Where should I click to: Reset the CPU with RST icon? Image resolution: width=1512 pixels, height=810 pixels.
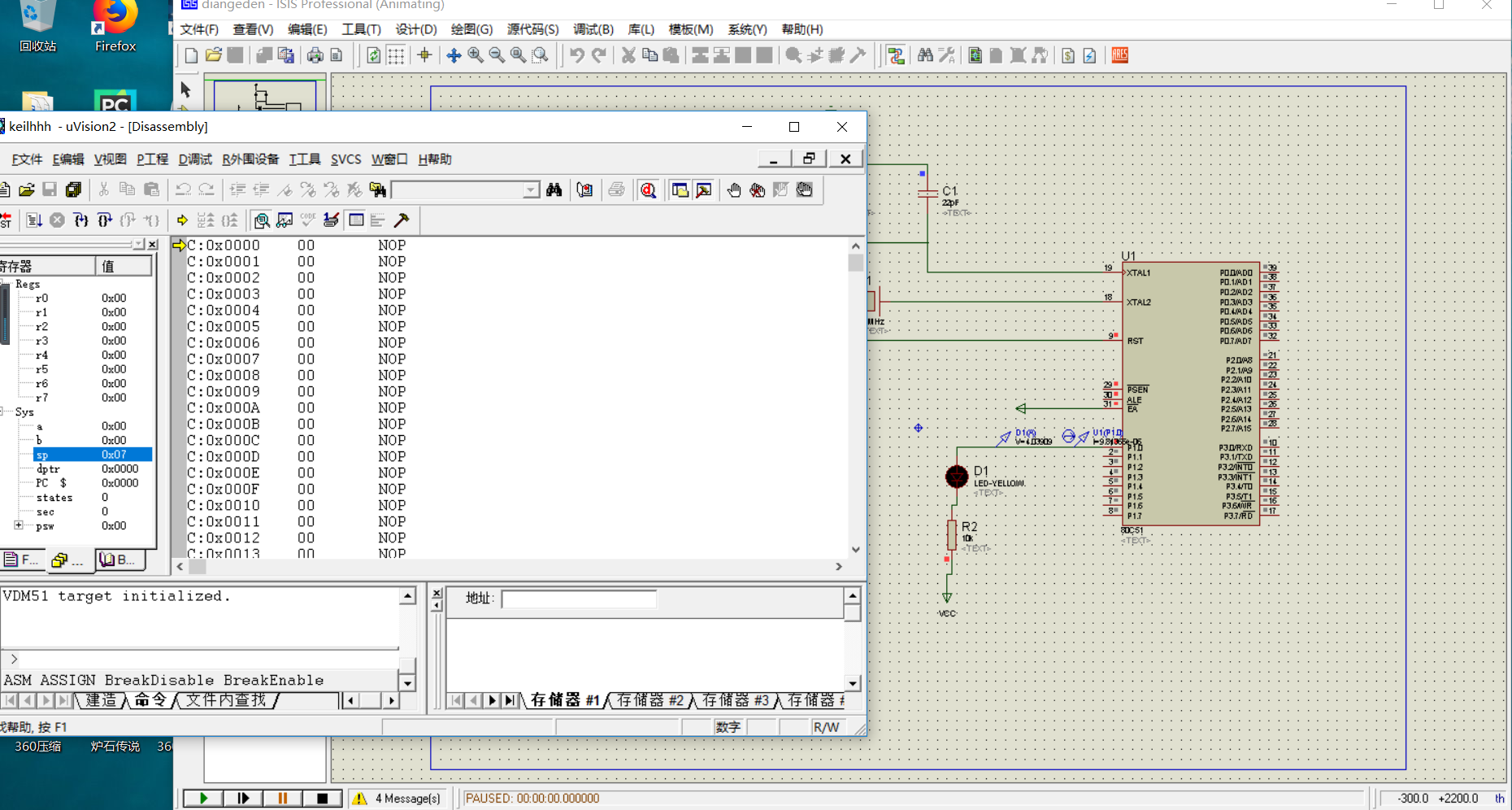(6, 220)
